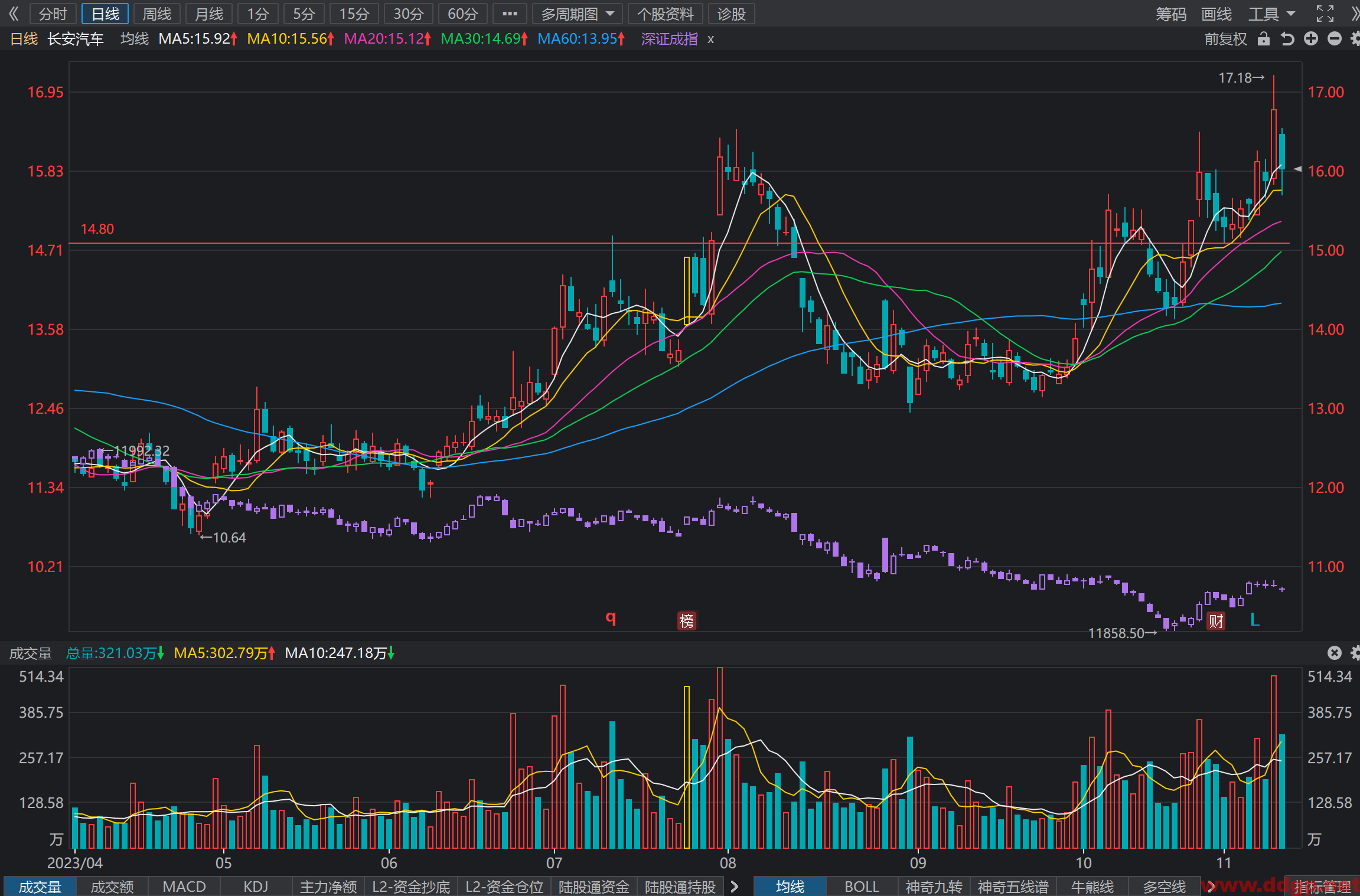Enter fullscreen with the expand arrows icon
The width and height of the screenshot is (1360, 896).
click(1325, 14)
